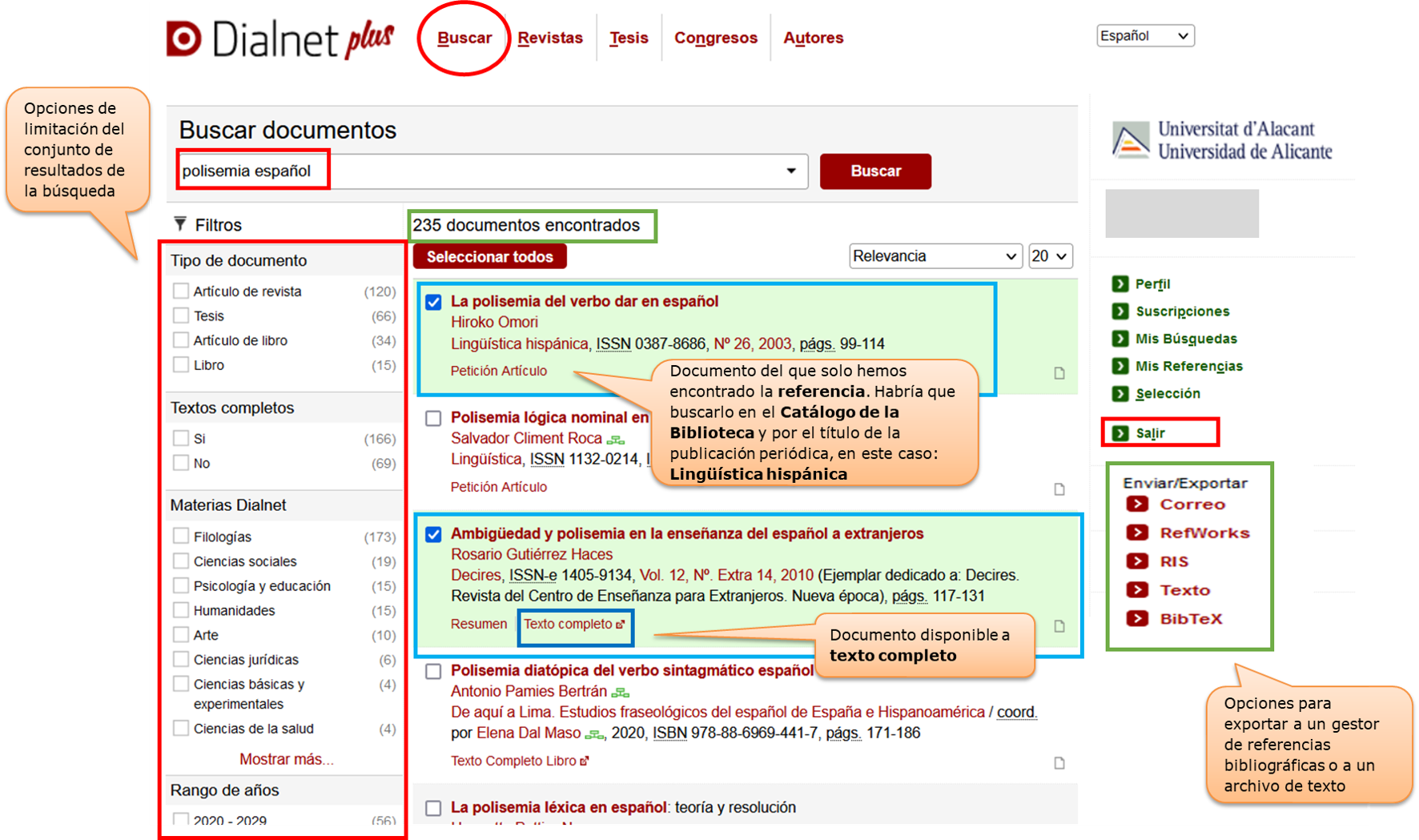Click the Dialnet plus logo

tap(280, 39)
